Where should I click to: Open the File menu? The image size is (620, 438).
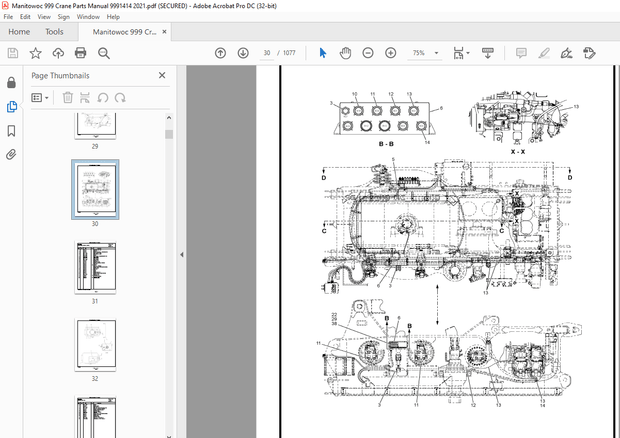click(x=8, y=17)
